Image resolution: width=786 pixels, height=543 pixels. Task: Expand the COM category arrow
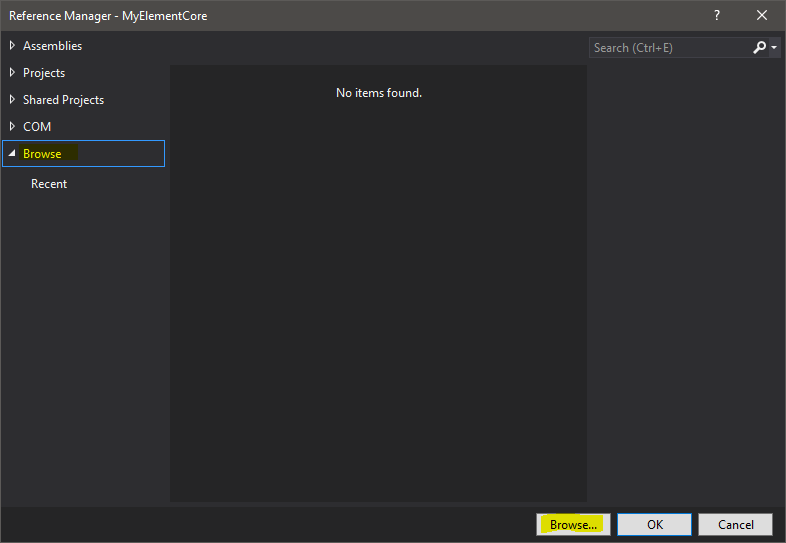[x=12, y=127]
